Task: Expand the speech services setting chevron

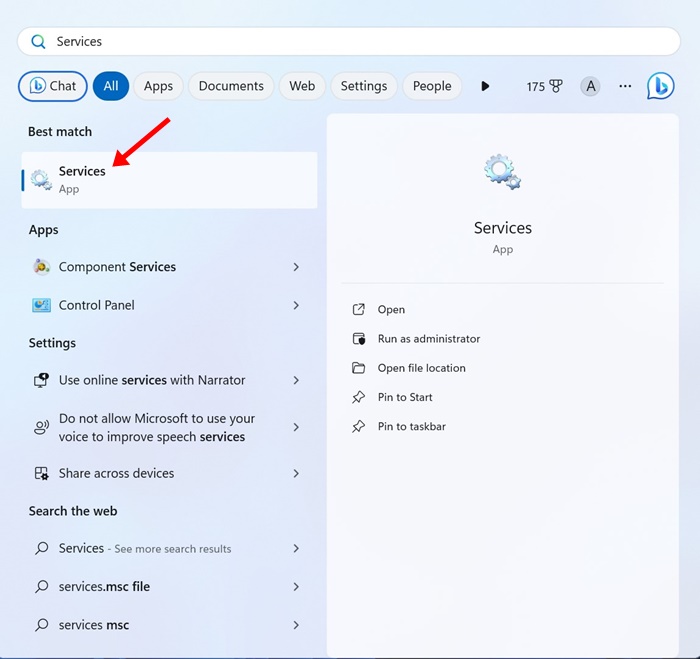Action: click(x=296, y=428)
